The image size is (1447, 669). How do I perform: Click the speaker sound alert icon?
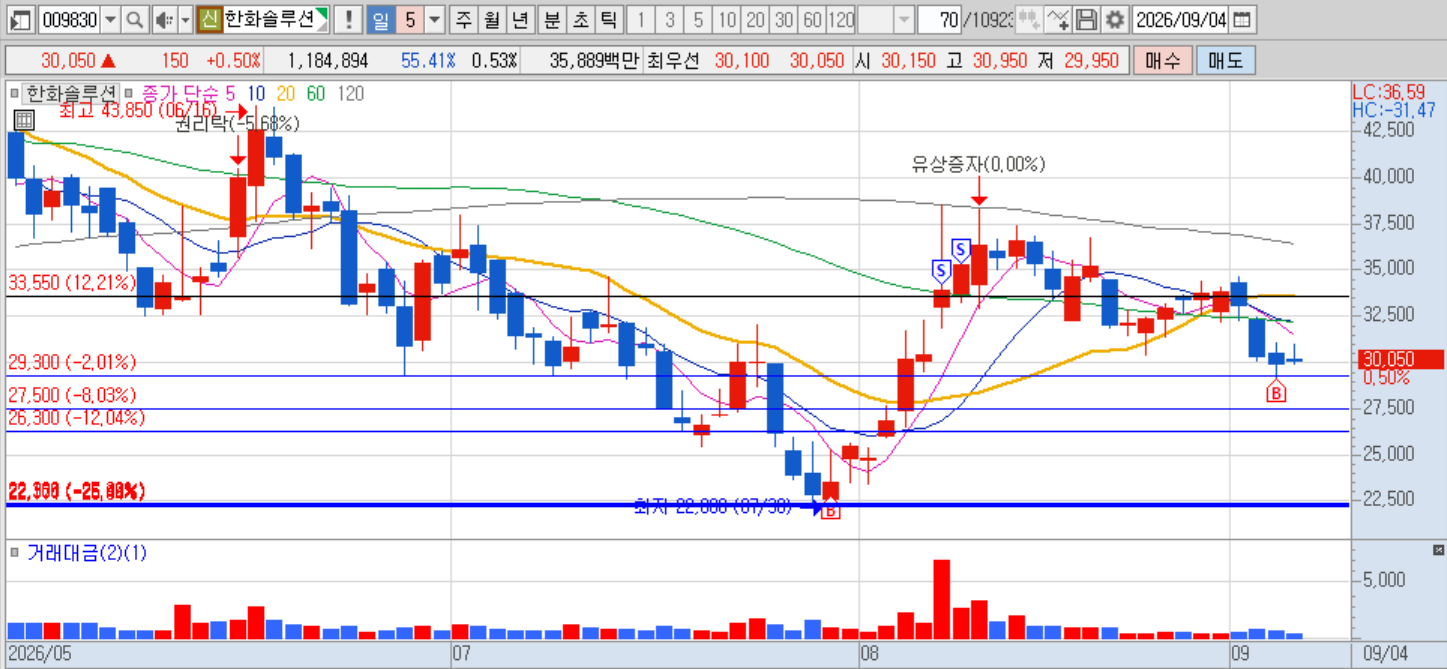click(x=164, y=19)
